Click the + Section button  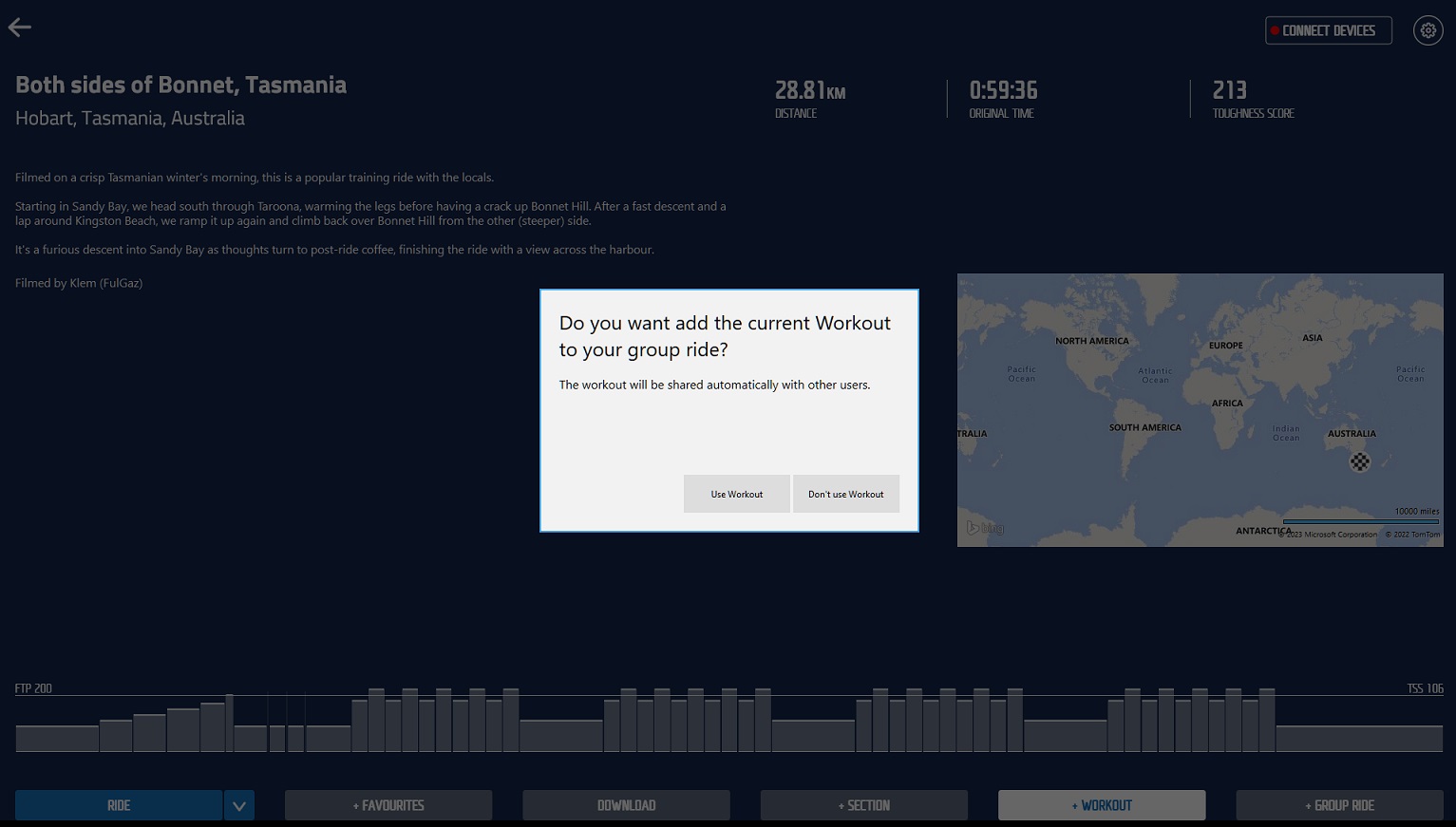863,805
